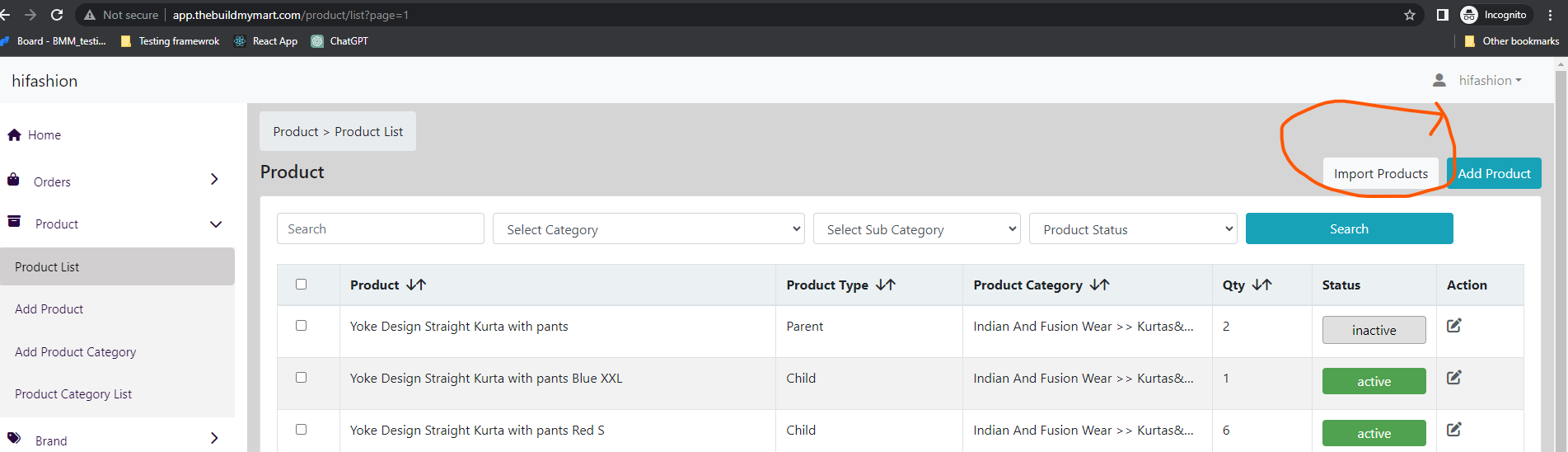
Task: Tick the select-all header checkbox
Action: pyautogui.click(x=301, y=284)
